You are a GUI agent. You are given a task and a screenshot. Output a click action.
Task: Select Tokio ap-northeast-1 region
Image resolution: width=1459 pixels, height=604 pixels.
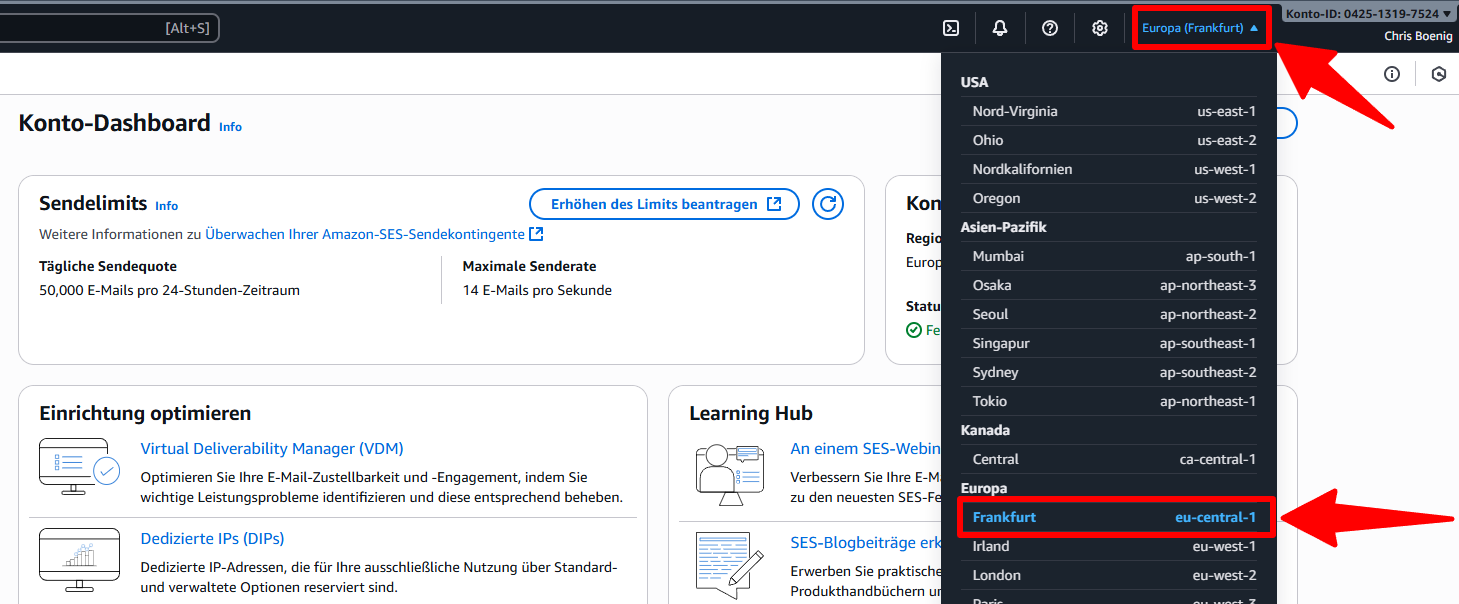(1114, 401)
